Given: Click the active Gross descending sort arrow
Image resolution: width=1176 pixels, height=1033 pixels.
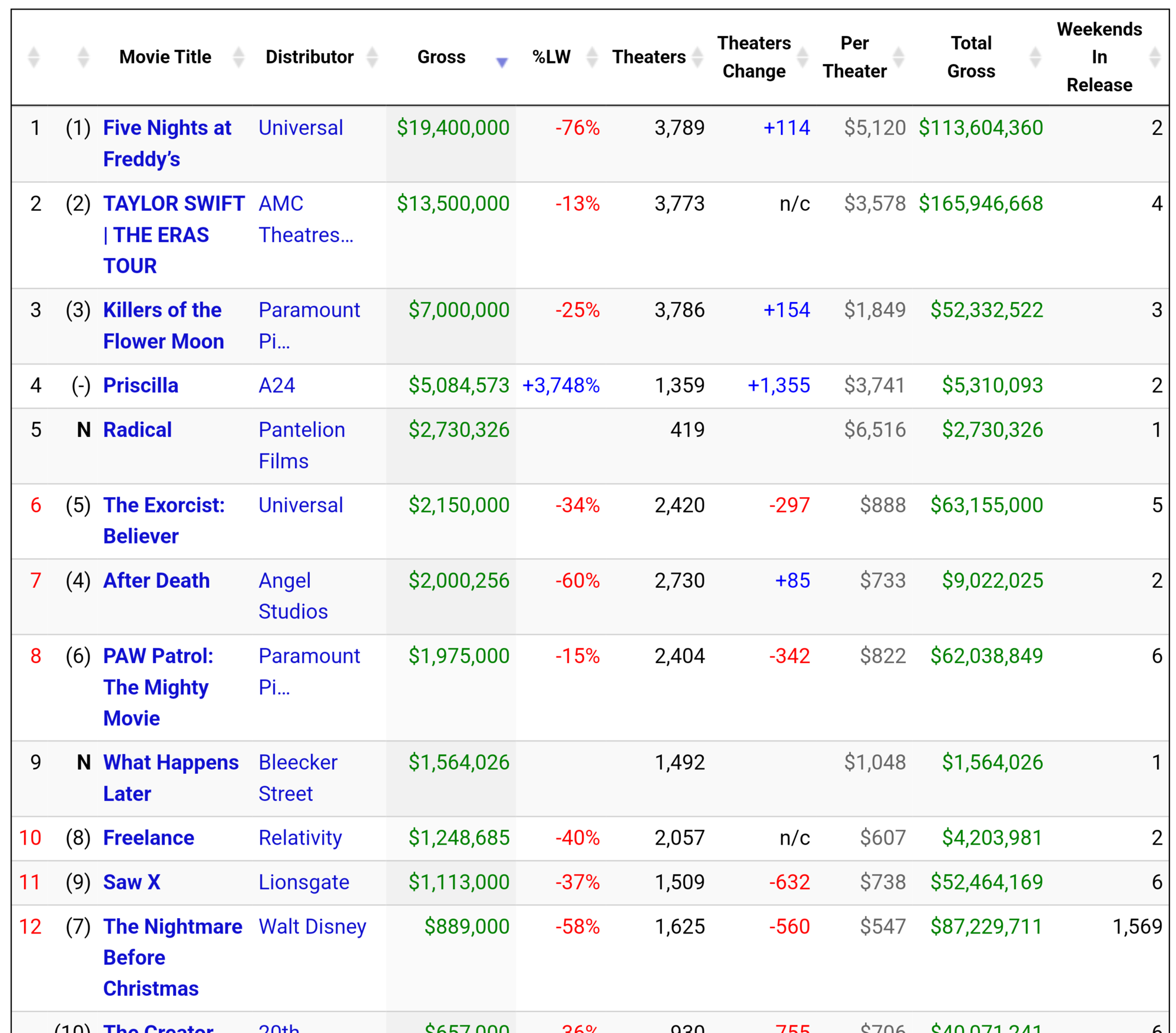Looking at the screenshot, I should (x=501, y=62).
